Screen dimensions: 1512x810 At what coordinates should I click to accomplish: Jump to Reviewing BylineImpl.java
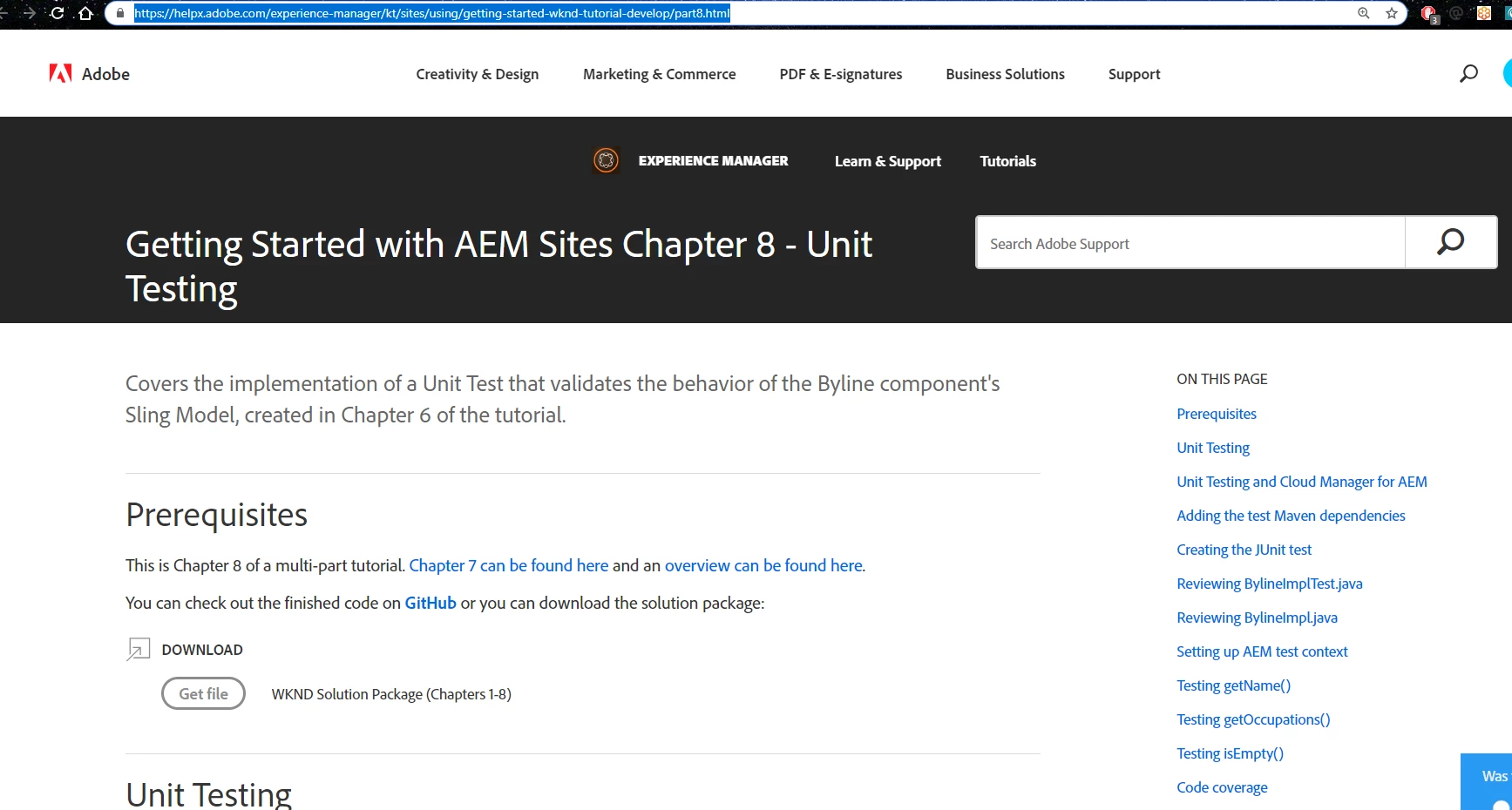pos(1257,618)
